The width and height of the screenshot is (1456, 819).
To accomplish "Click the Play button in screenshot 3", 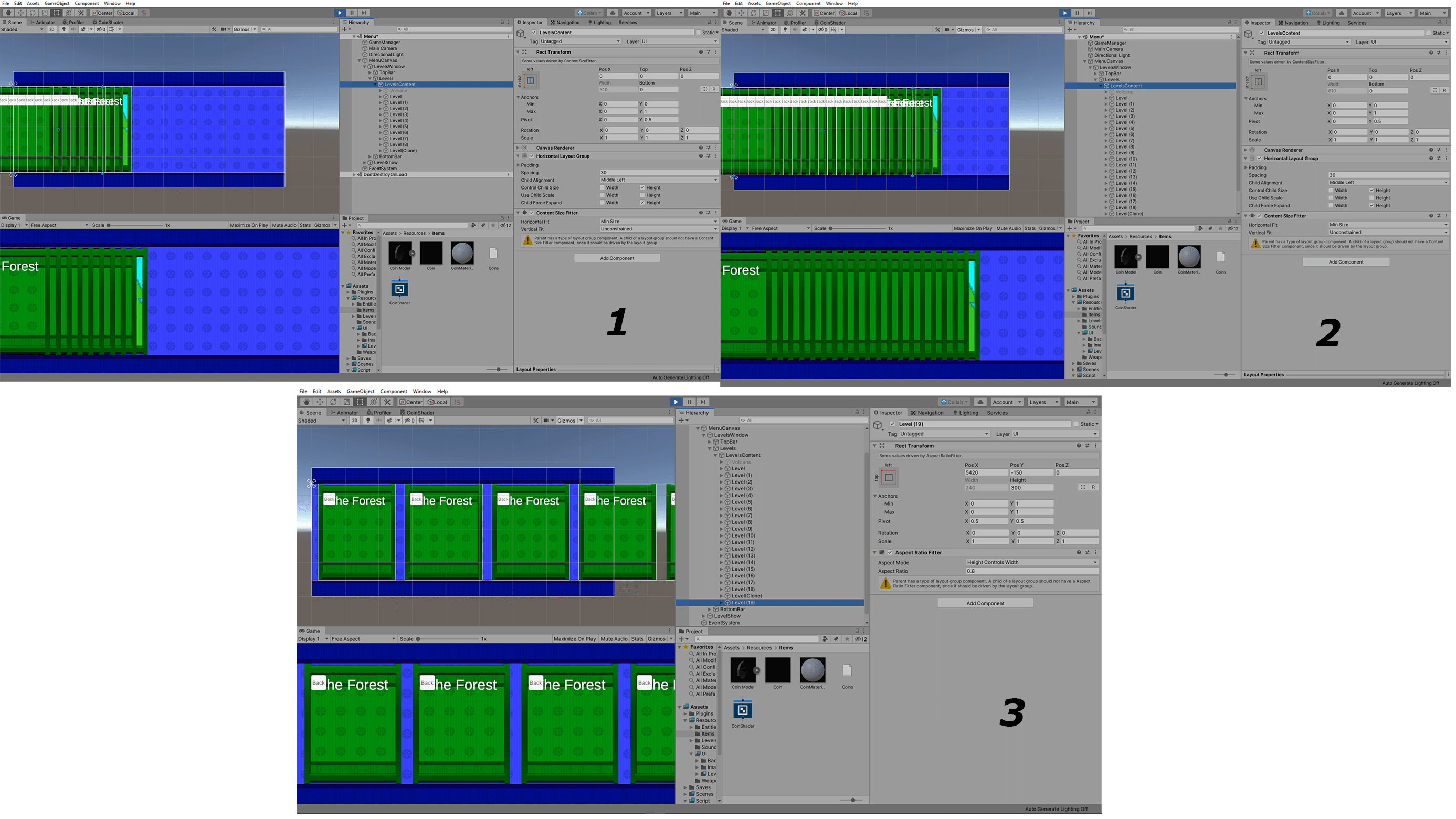I will [x=676, y=402].
